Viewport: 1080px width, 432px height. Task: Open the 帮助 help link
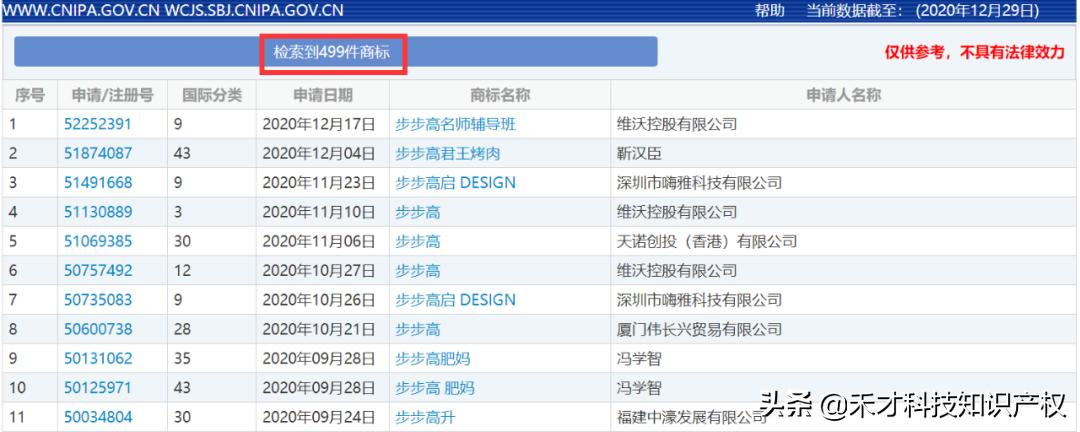[769, 10]
